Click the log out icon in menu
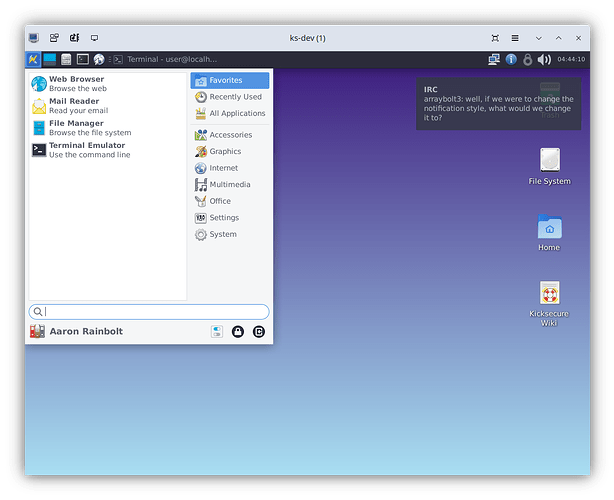614x500 pixels. (x=259, y=331)
